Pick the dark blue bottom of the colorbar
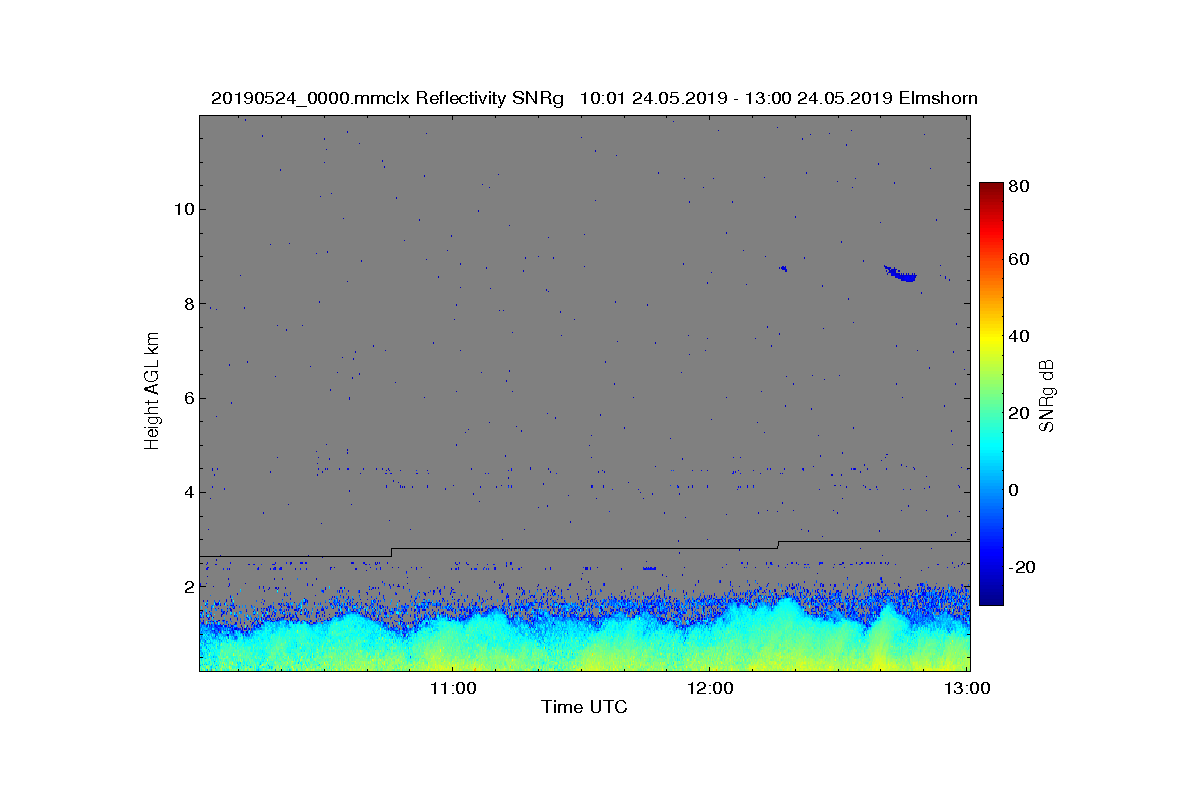Screen dimensions: 1200x800 click(991, 598)
